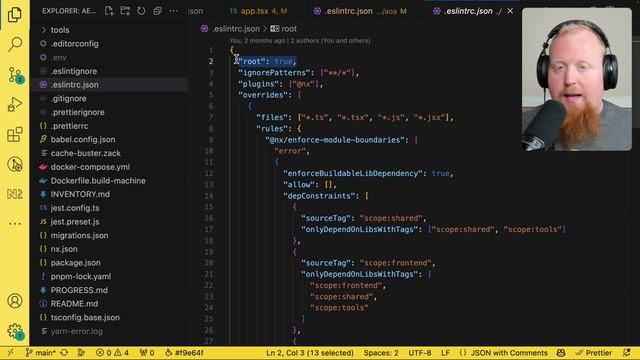Image resolution: width=640 pixels, height=360 pixels.
Task: Open the Nx Console view
Action: click(15, 194)
